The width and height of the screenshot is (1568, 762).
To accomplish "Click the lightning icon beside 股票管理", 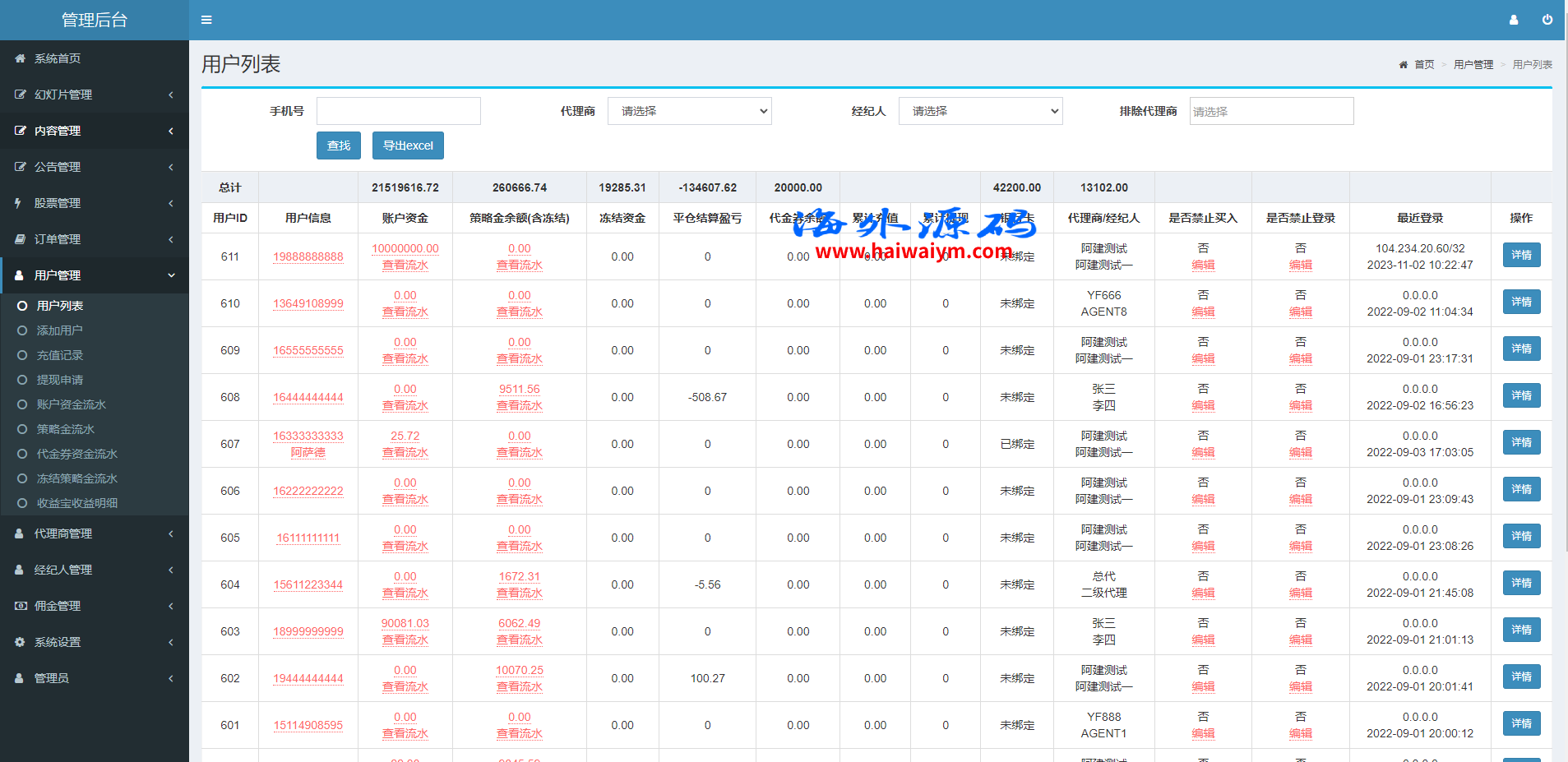I will (18, 203).
